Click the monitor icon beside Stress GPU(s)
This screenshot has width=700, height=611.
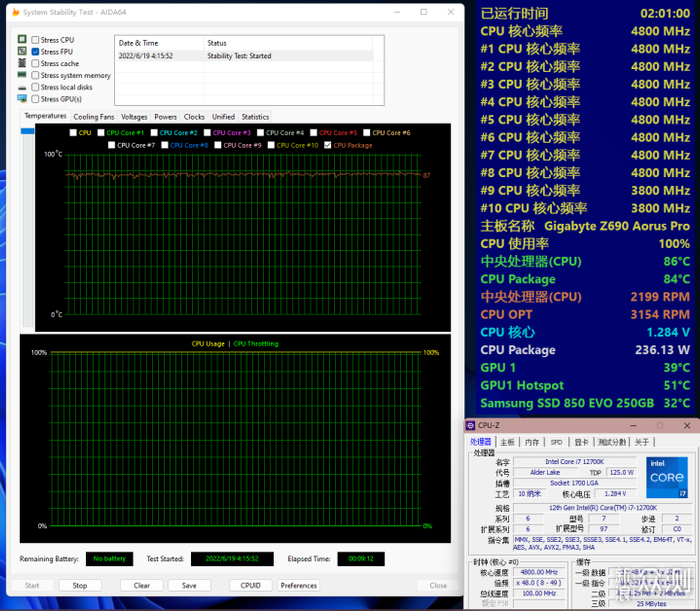[x=22, y=100]
